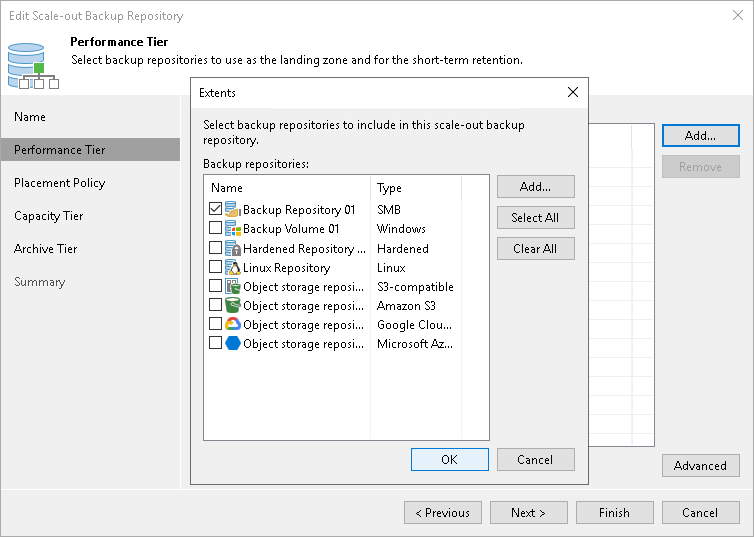Enable the Linux Repository checkbox

click(215, 267)
